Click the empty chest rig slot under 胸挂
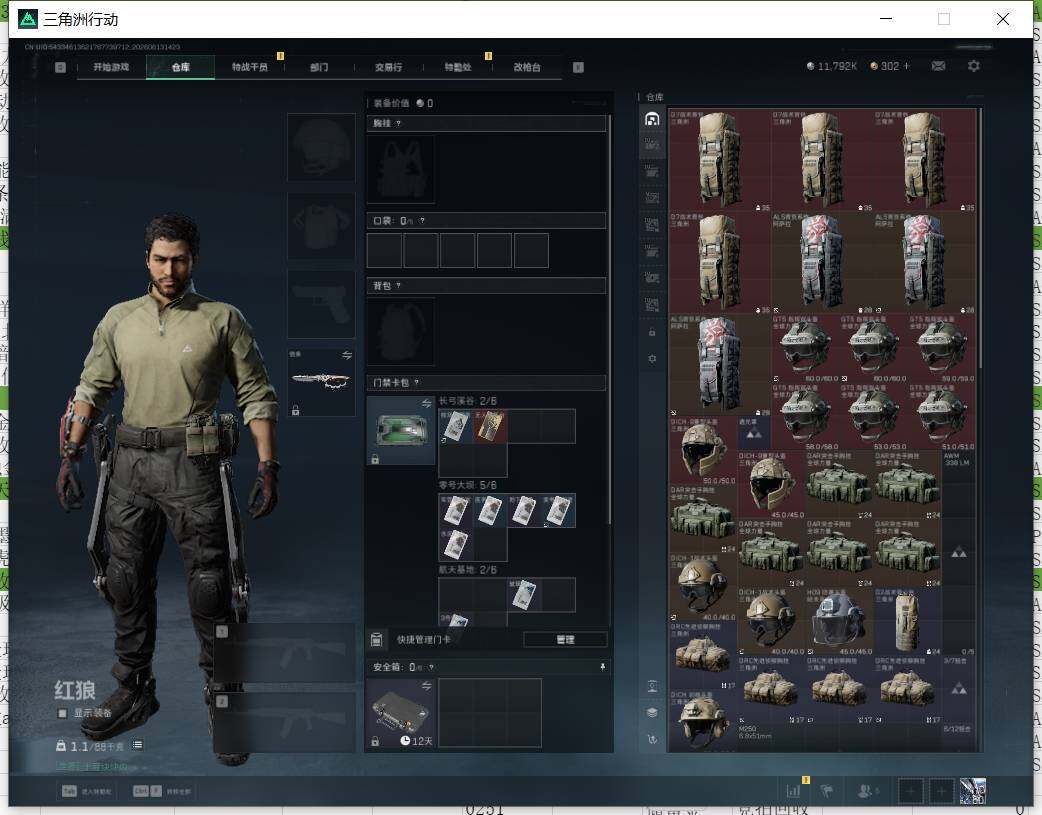 coord(401,170)
